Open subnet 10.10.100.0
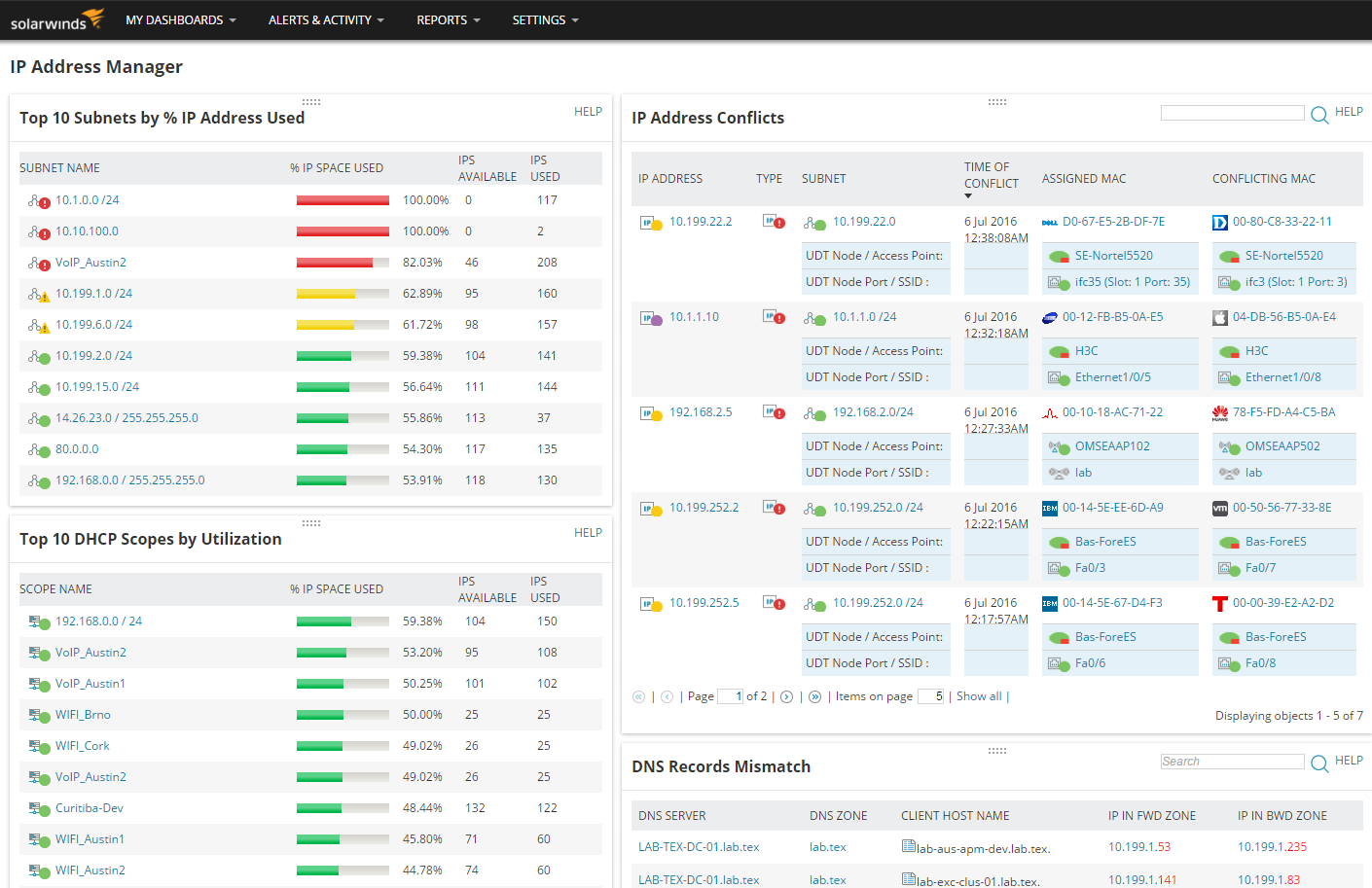This screenshot has height=888, width=1372. pos(87,231)
